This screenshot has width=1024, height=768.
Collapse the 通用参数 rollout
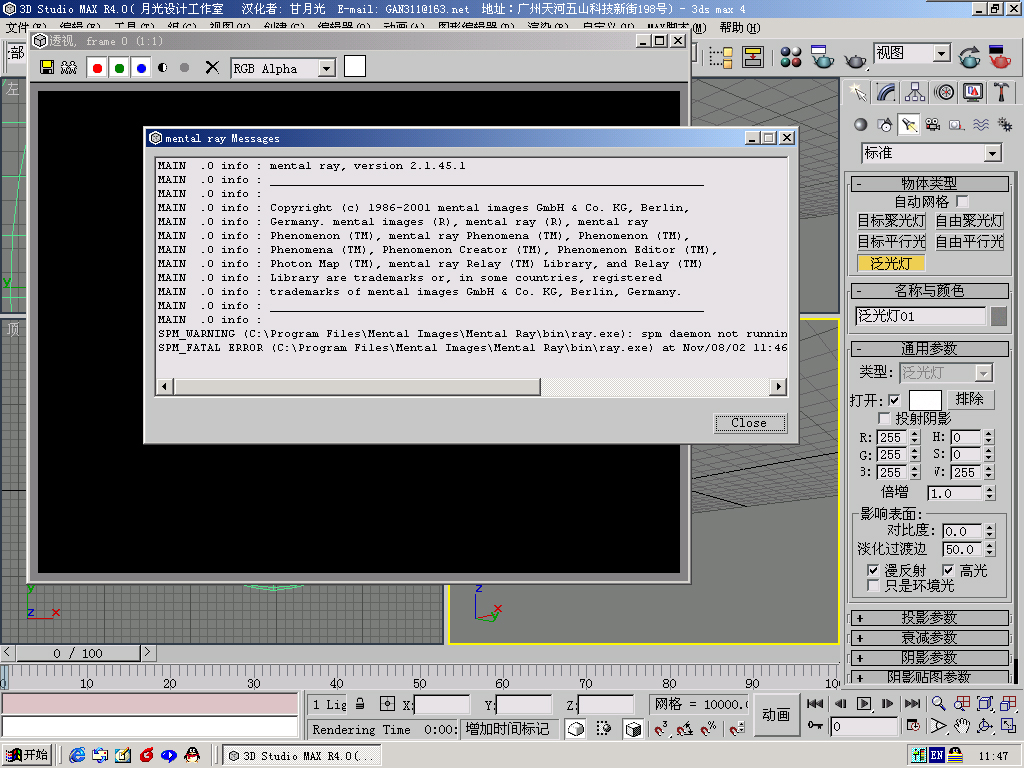pos(930,349)
